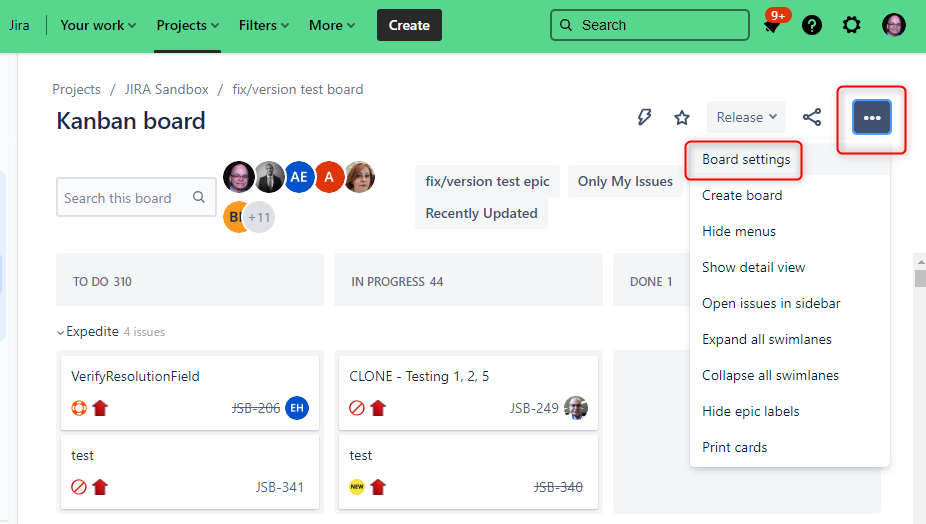Open the More dropdown menu
Image resolution: width=926 pixels, height=524 pixels.
click(331, 25)
